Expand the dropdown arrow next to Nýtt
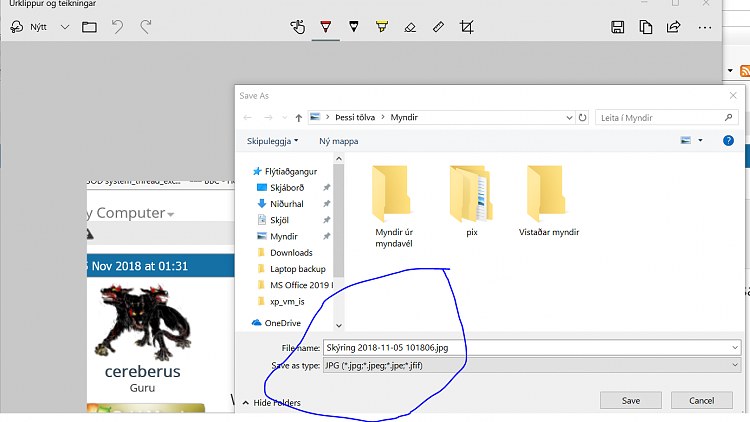Screen dimensions: 750x422 (x=65, y=27)
